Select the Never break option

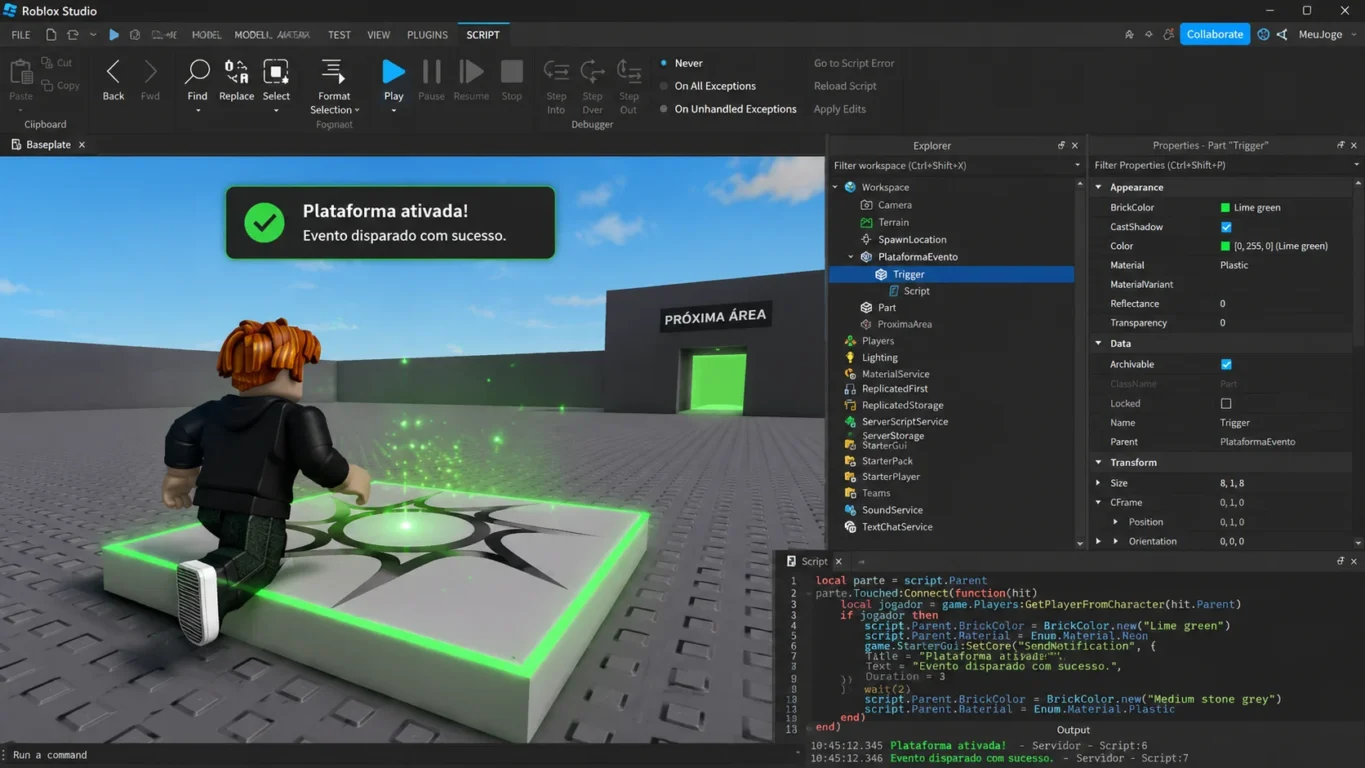click(x=664, y=63)
